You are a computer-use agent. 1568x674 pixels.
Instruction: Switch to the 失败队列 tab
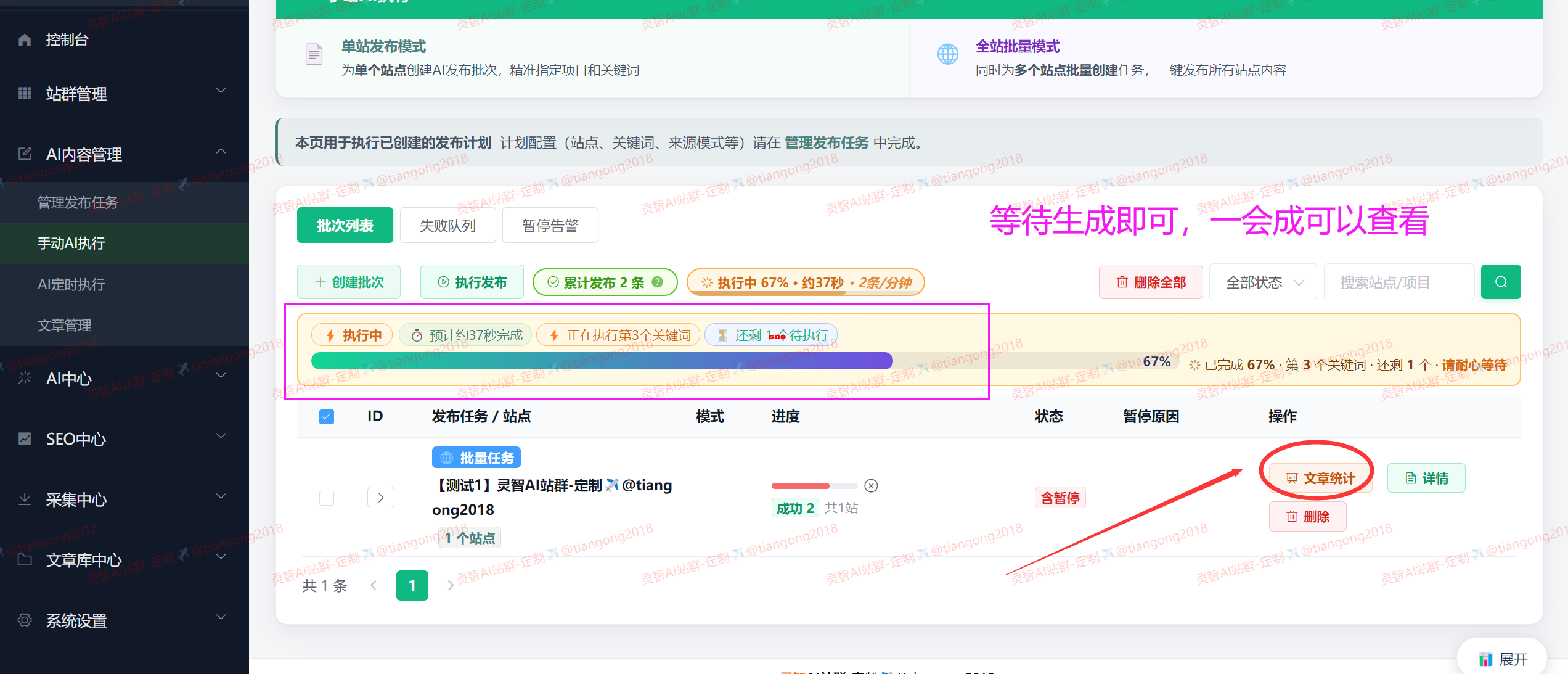click(x=447, y=224)
